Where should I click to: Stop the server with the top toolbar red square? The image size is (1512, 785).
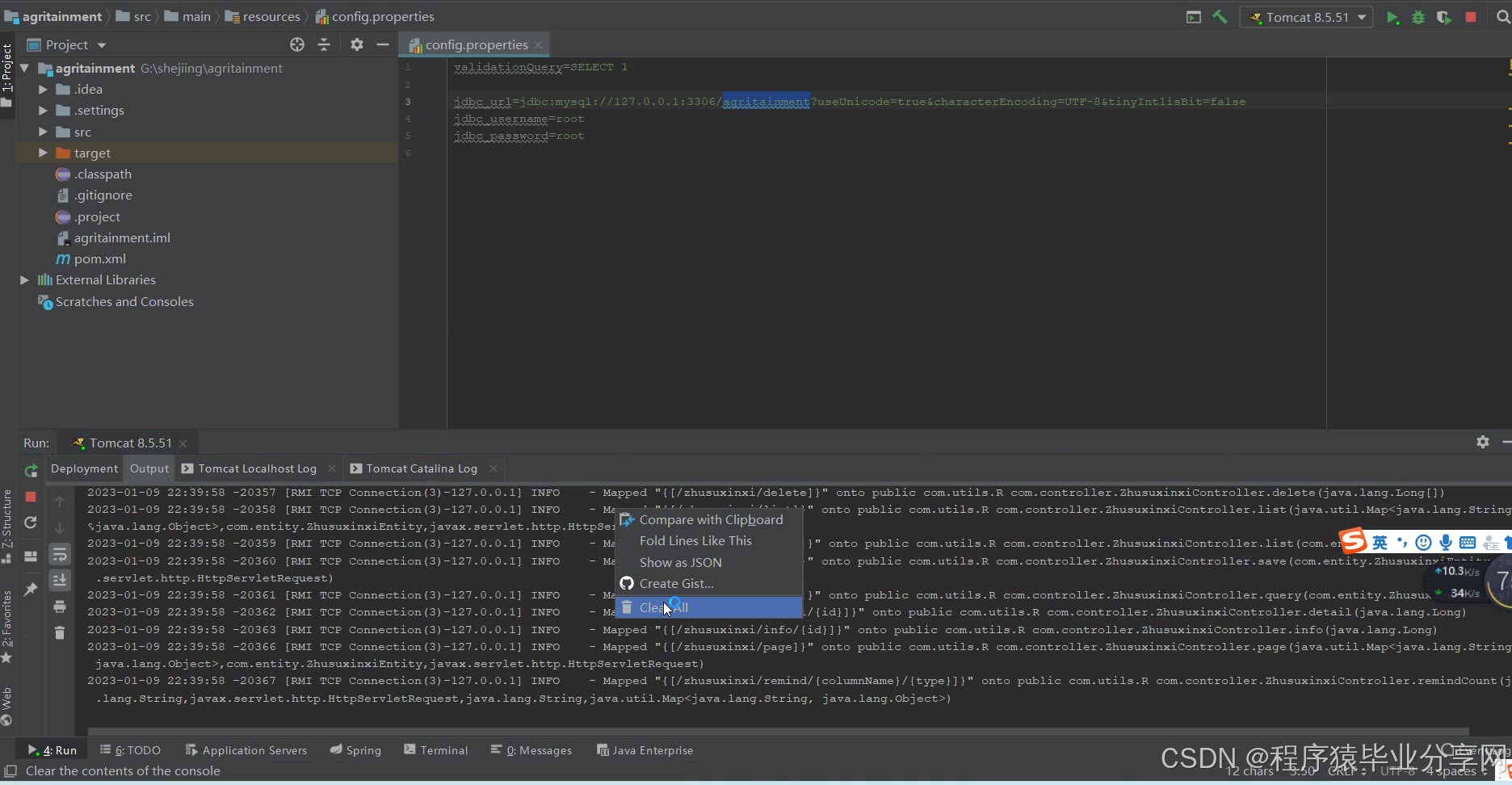click(x=1471, y=17)
